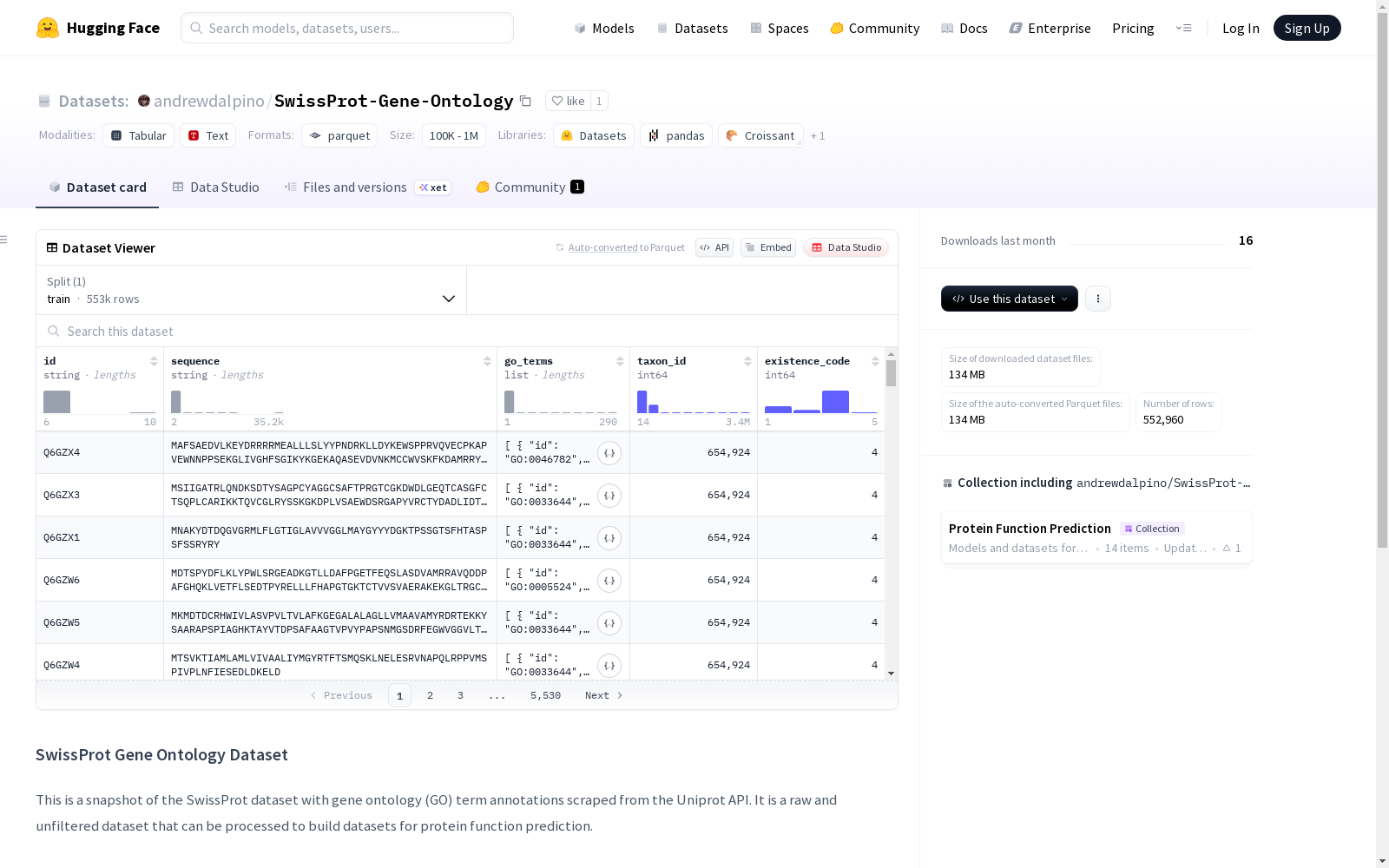Expand JSON for go_terms in row Q6GZX4
The width and height of the screenshot is (1389, 868).
[609, 453]
